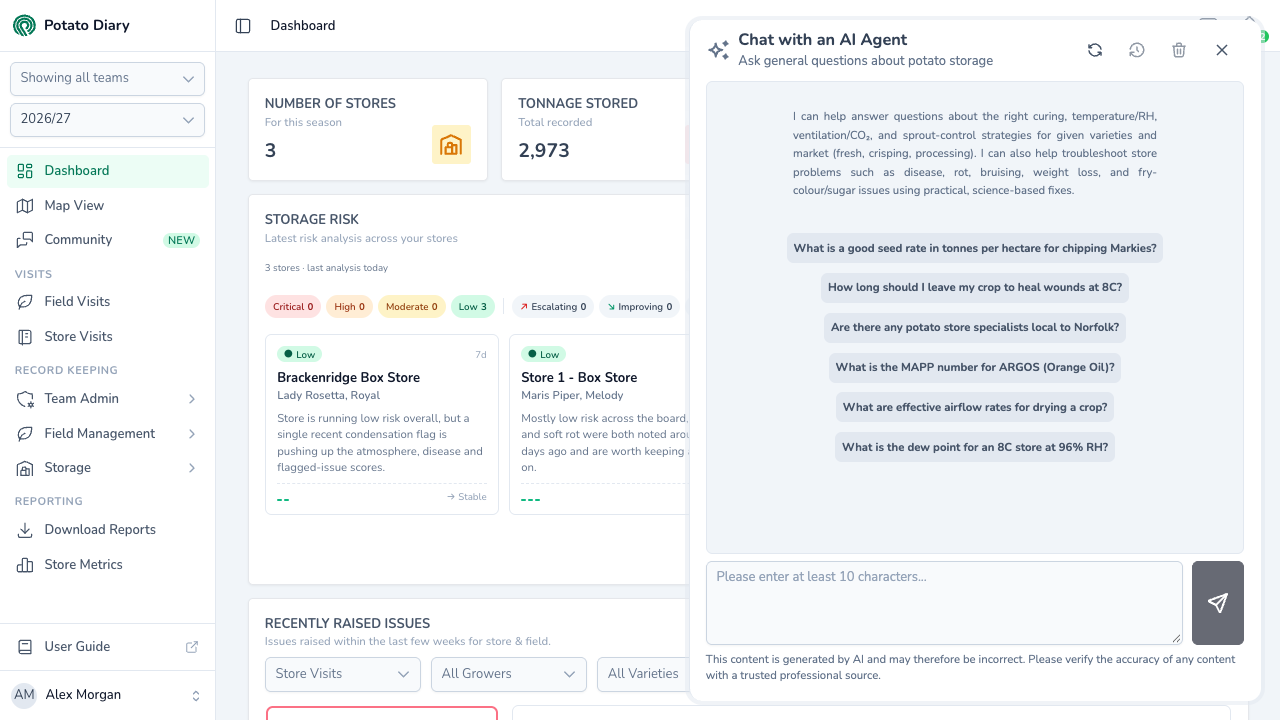Ask the chipping Markies seed rate question
Image resolution: width=1280 pixels, height=720 pixels.
tap(975, 248)
